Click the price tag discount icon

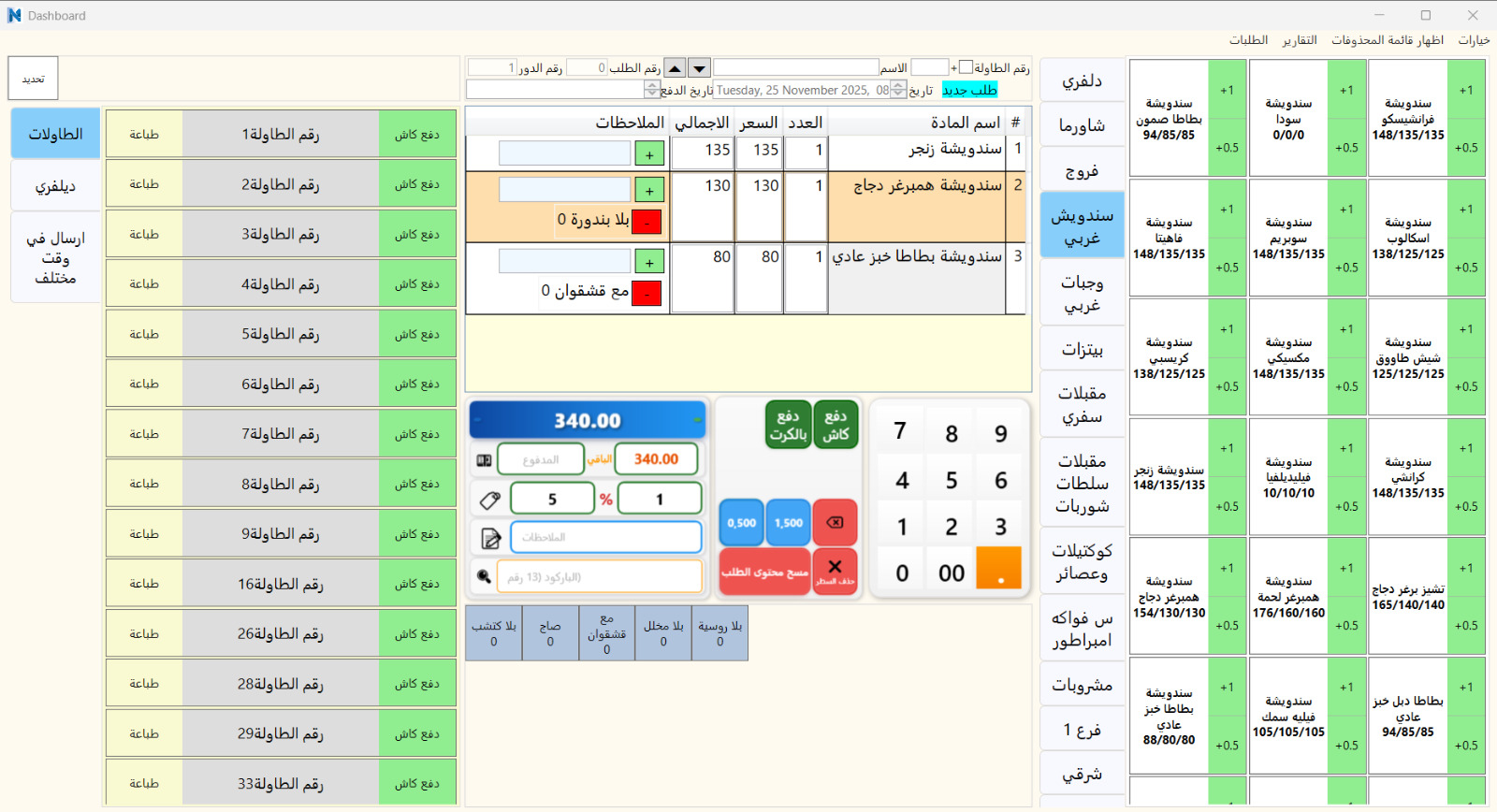pos(489,500)
